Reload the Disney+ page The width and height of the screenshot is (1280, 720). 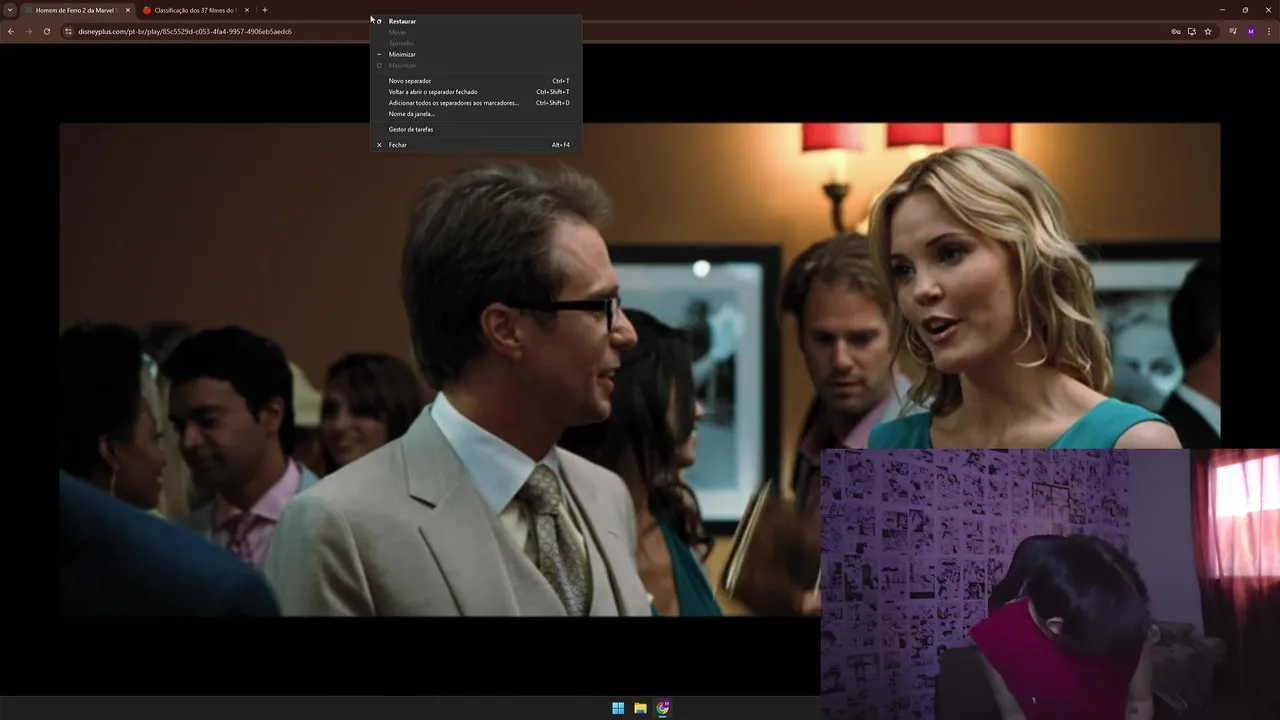(x=46, y=31)
